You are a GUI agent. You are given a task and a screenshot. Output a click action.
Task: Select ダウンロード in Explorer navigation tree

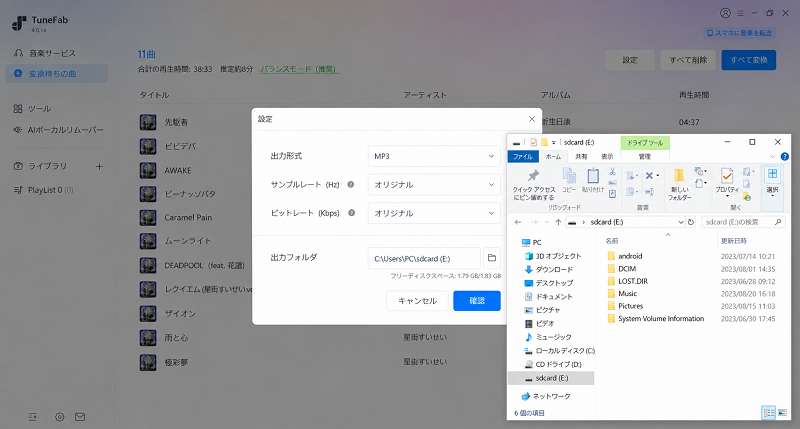pos(554,269)
